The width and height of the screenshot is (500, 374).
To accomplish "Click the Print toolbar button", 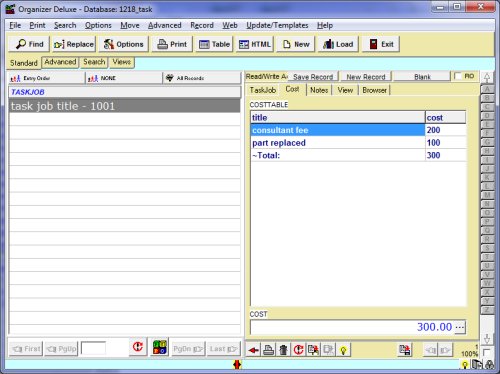I will 172,44.
